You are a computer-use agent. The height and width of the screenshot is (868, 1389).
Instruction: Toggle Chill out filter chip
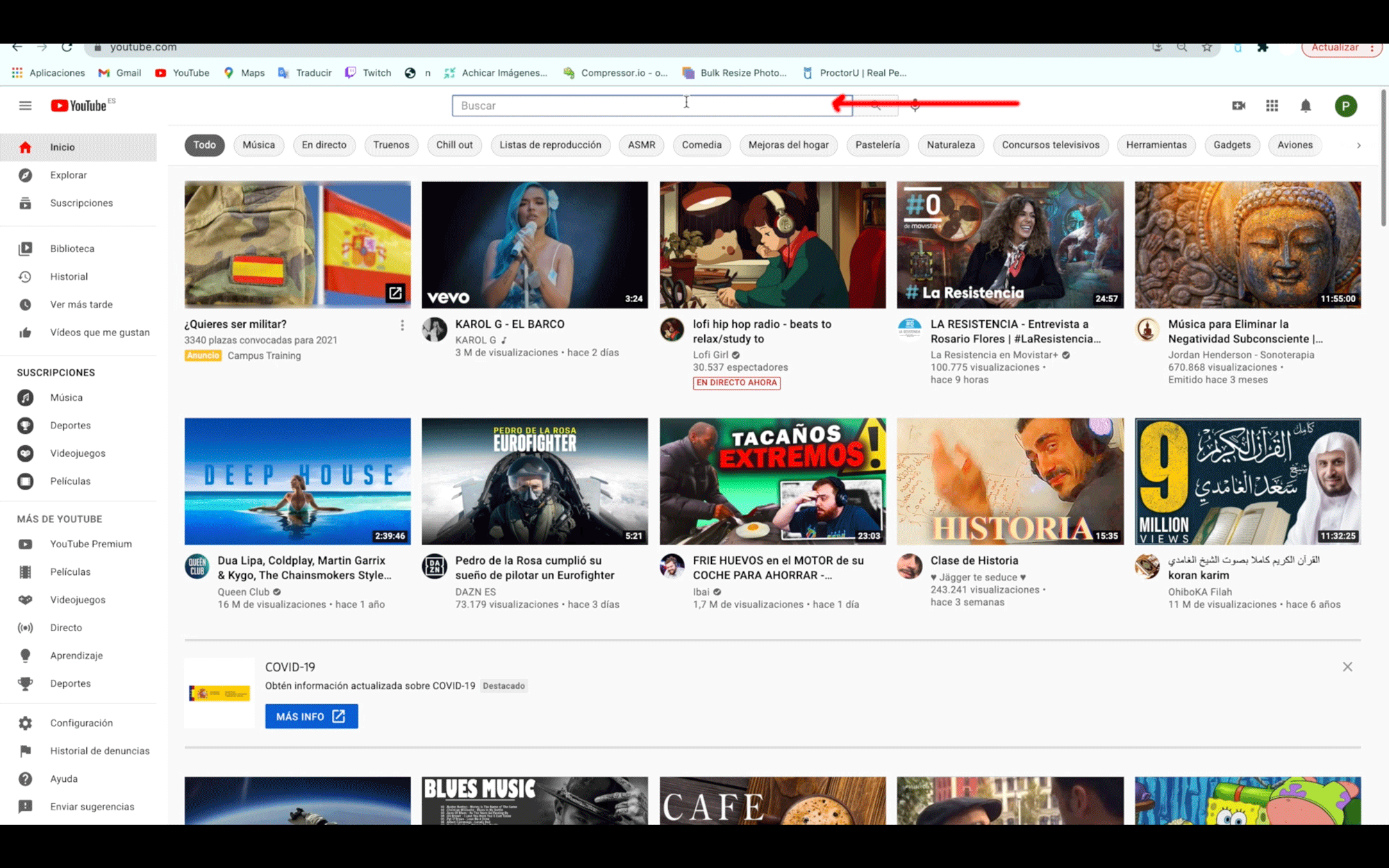click(x=454, y=144)
